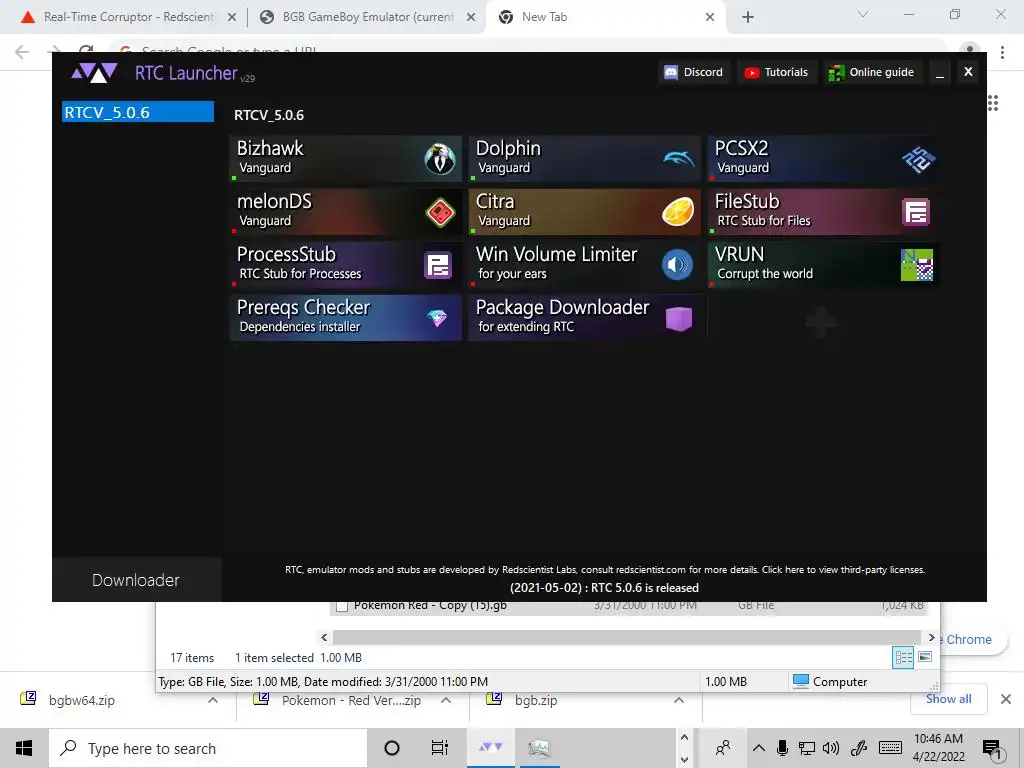Expand options for Pokemon - Red Ver zip download
The height and width of the screenshot is (768, 1024).
pyautogui.click(x=446, y=700)
